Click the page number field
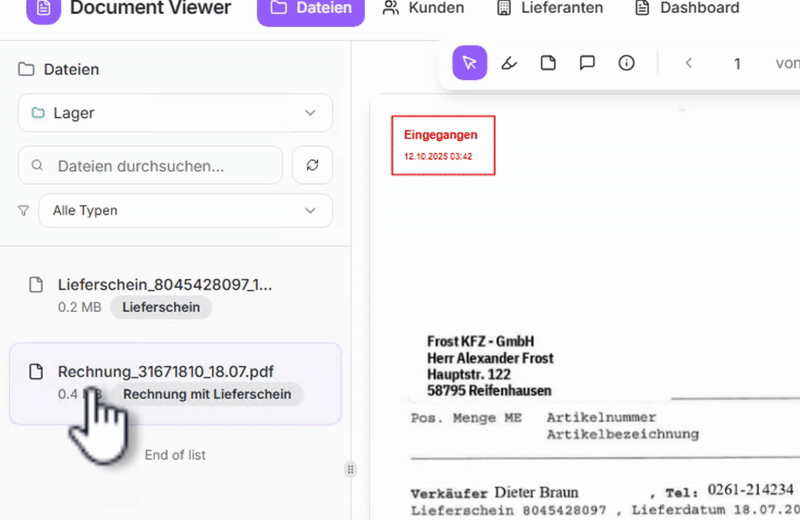800x520 pixels. tap(737, 63)
